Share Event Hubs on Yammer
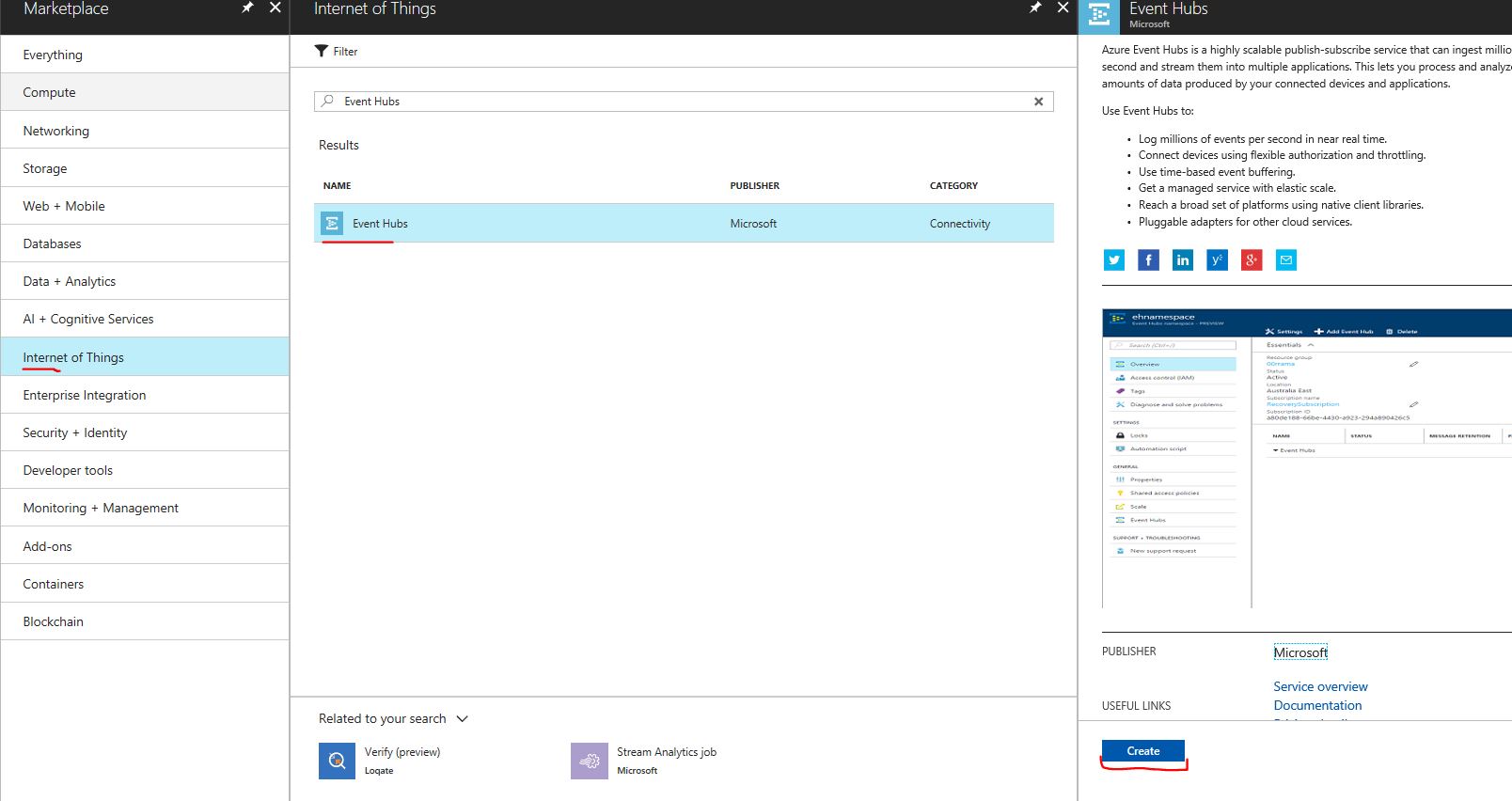 [1217, 260]
